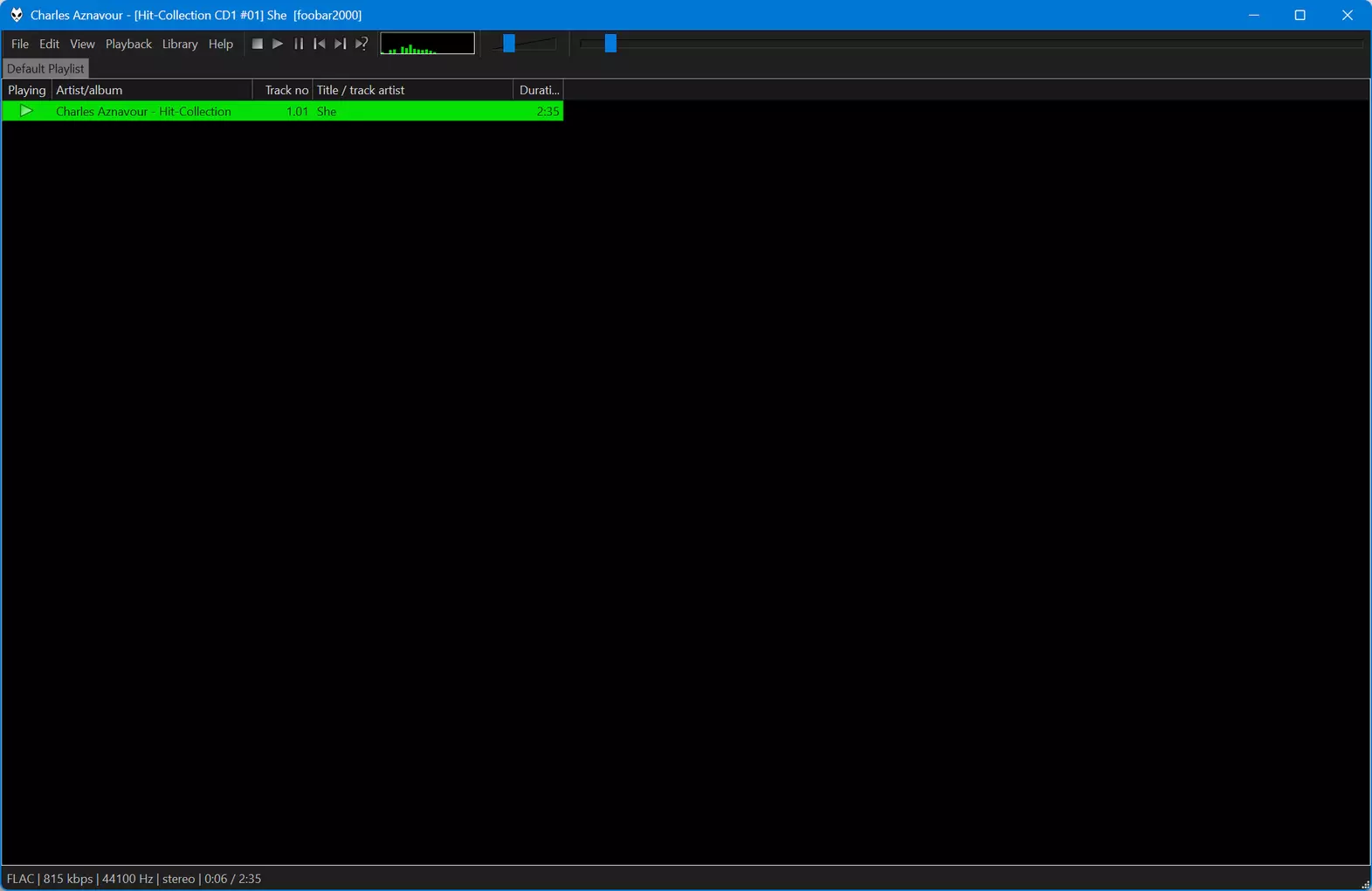Sort by Title / track artist header
Image resolution: width=1372 pixels, height=891 pixels.
pyautogui.click(x=413, y=90)
